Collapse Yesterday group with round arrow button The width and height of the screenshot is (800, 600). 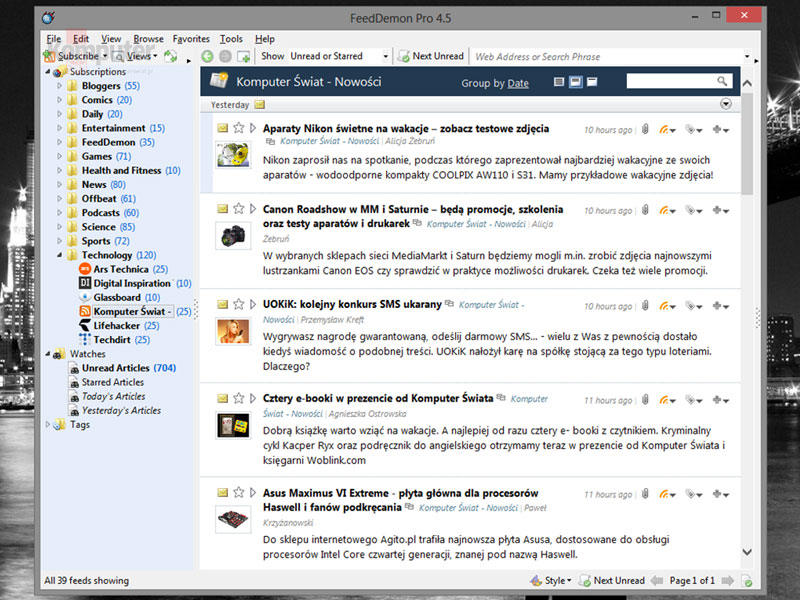tap(726, 104)
